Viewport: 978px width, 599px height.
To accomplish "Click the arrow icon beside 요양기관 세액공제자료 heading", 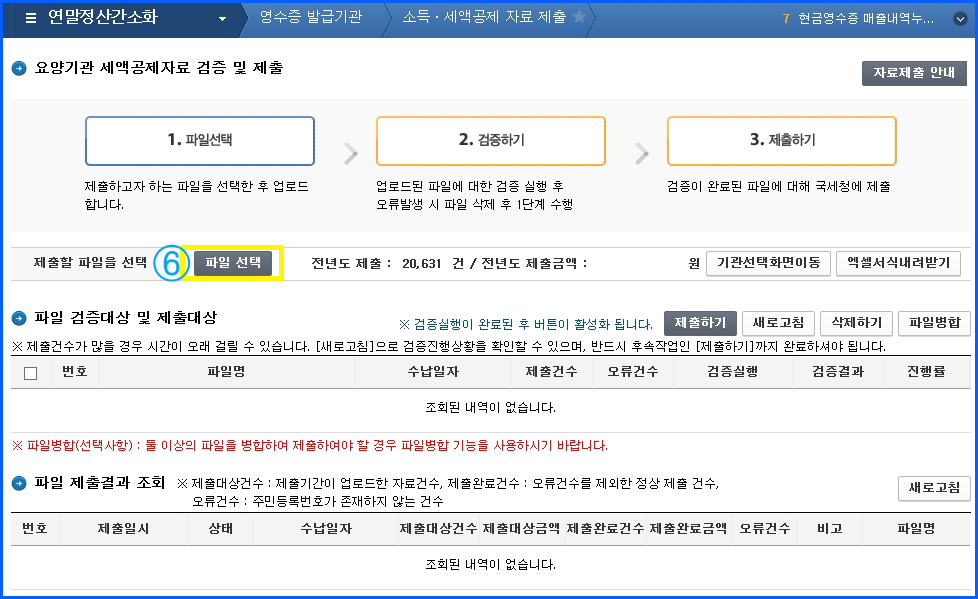I will [19, 69].
